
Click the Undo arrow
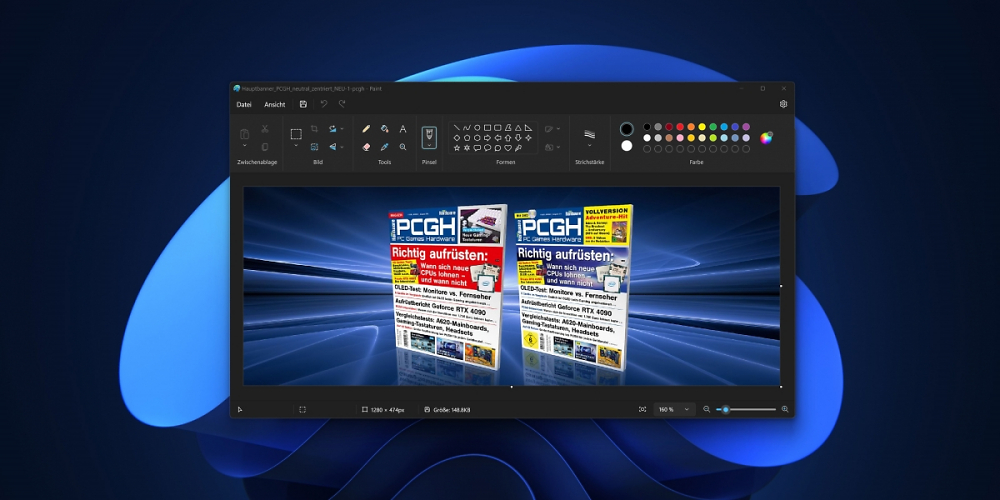point(324,105)
